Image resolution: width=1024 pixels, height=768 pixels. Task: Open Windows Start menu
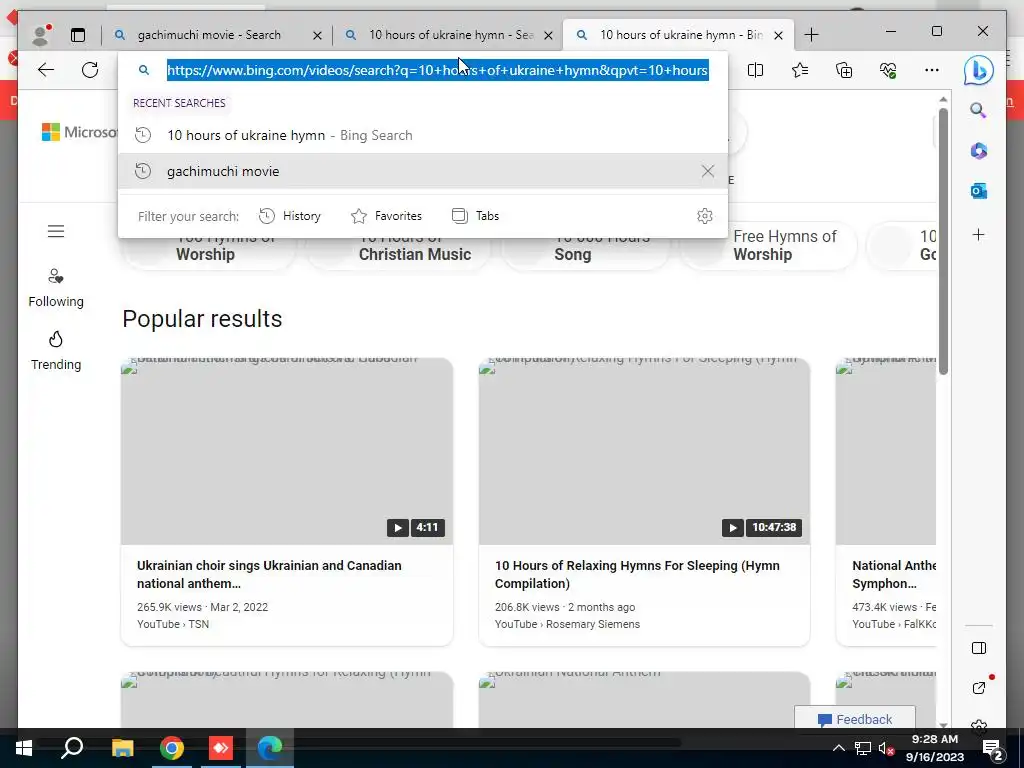pyautogui.click(x=24, y=748)
